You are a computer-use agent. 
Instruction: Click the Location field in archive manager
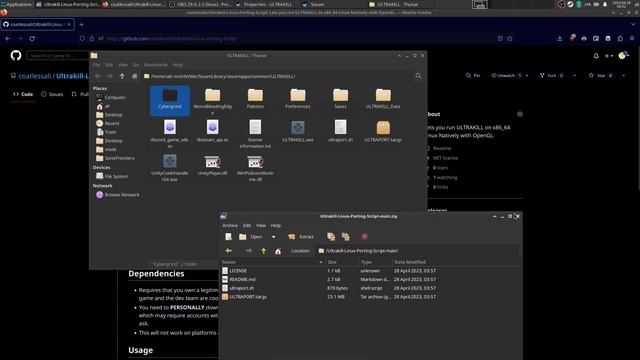coord(418,251)
